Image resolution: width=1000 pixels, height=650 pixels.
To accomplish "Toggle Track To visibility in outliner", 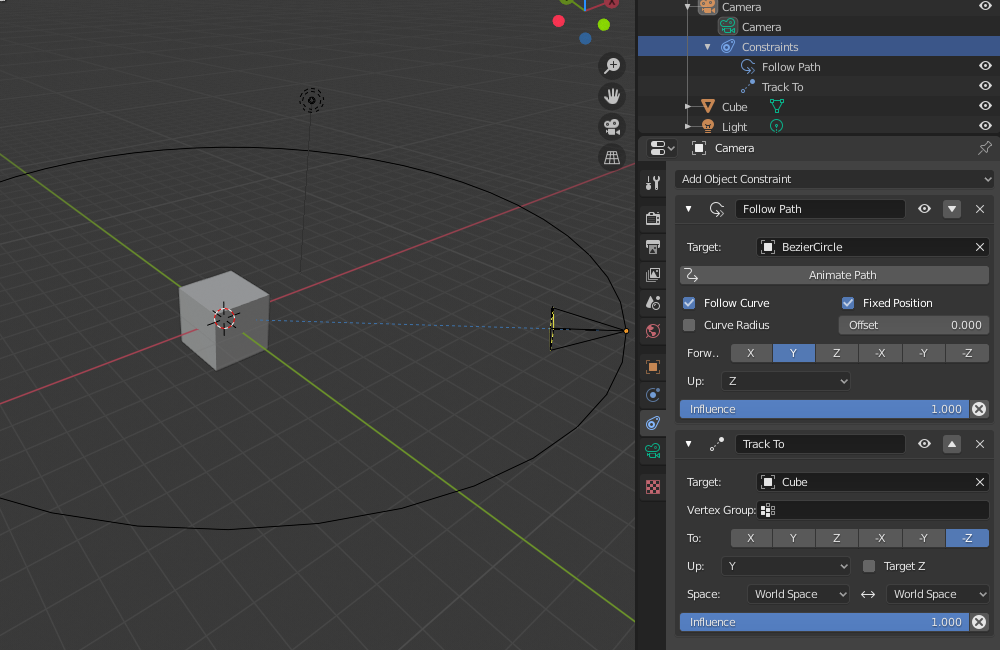I will (x=985, y=85).
